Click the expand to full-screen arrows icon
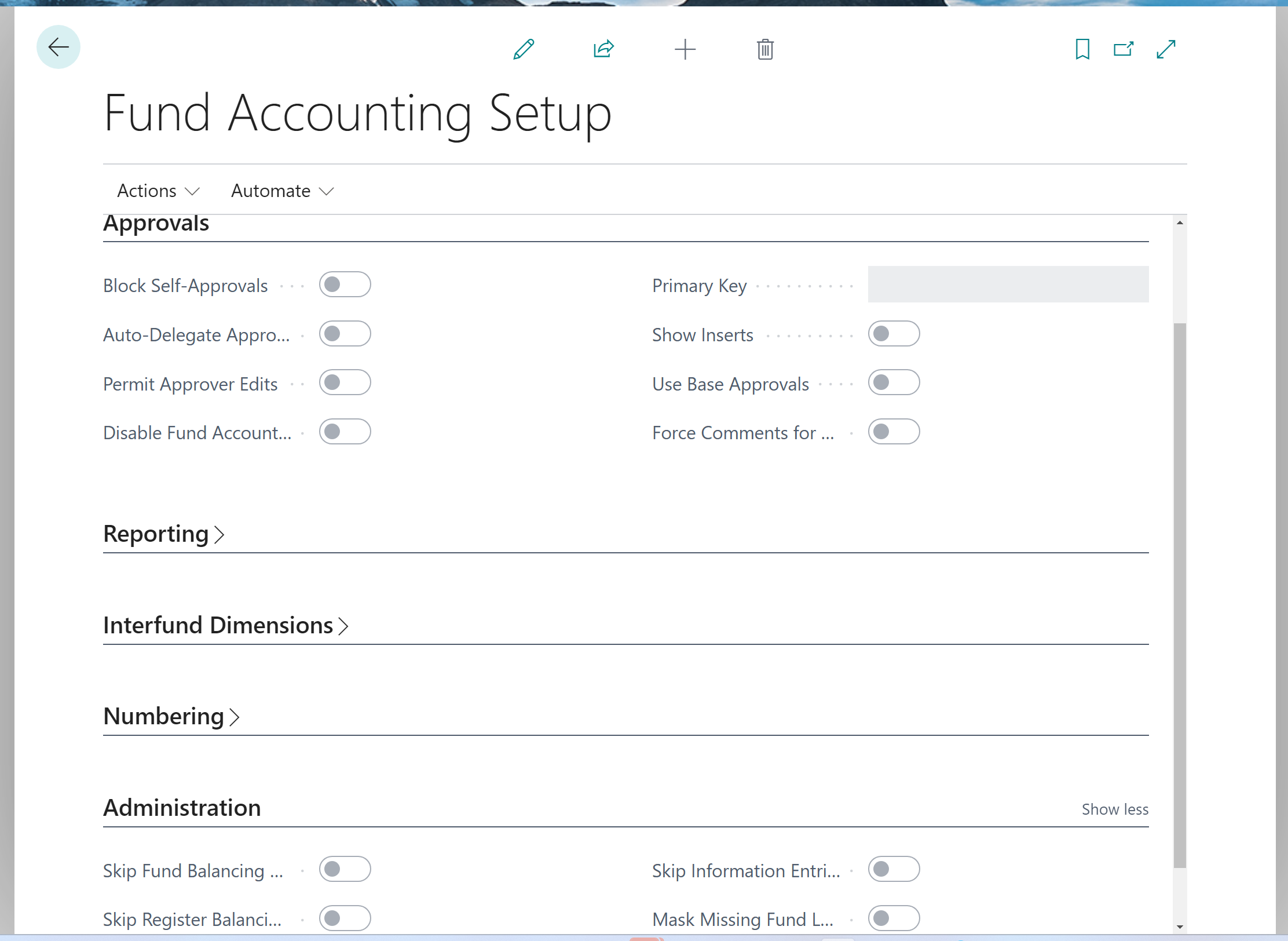 (1166, 49)
